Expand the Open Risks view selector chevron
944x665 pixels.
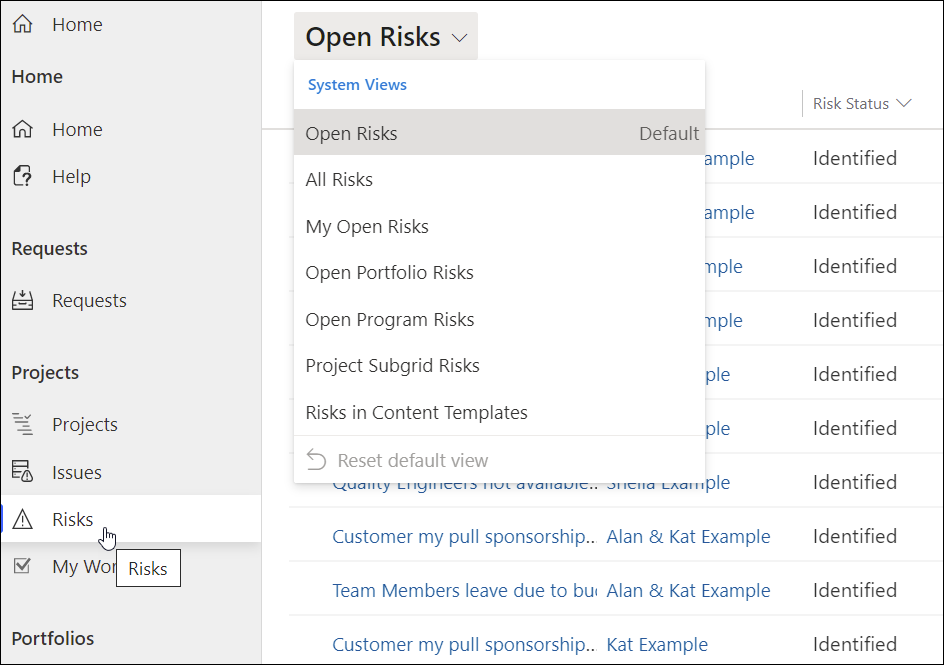point(459,38)
